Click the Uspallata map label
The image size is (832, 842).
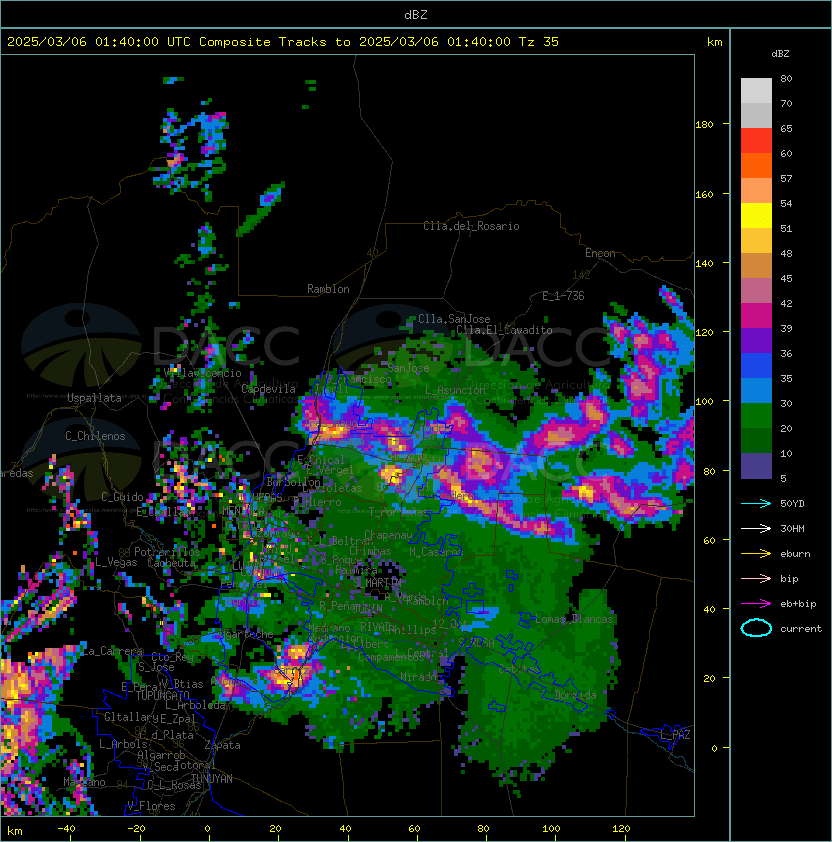pos(94,398)
